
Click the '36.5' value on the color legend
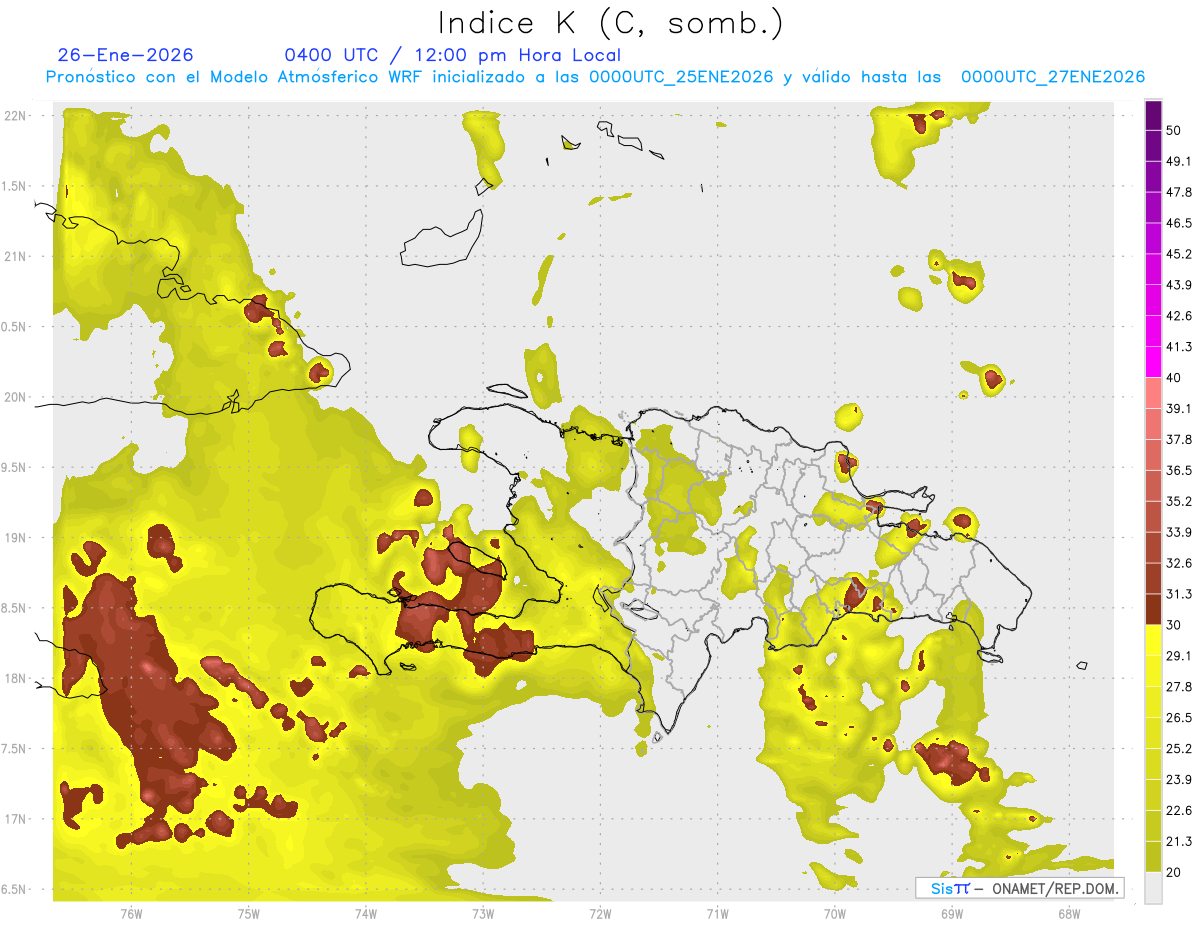click(1179, 470)
